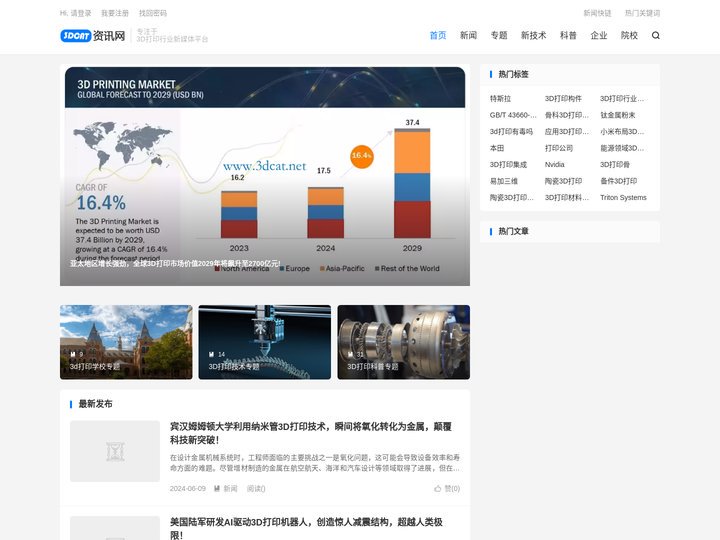
Task: Click the 找回密码 link
Action: click(x=153, y=13)
